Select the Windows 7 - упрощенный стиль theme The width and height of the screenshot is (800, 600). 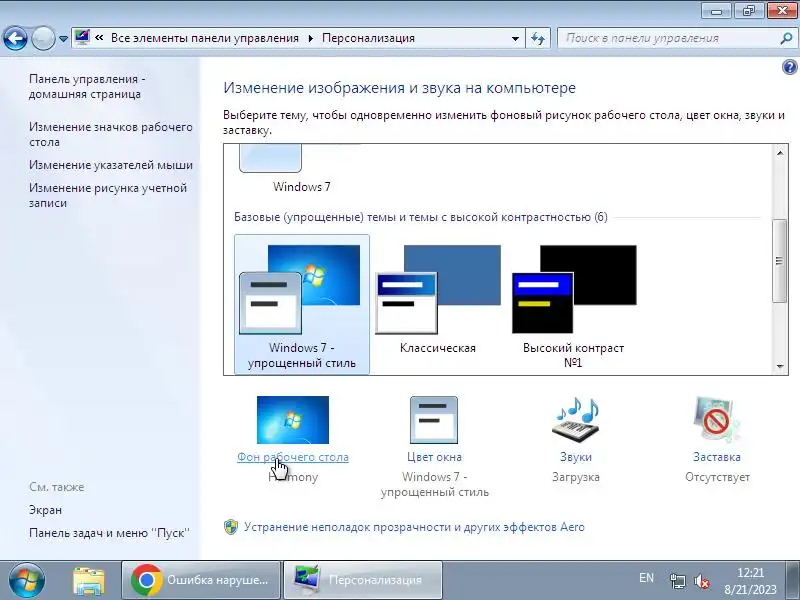[302, 305]
